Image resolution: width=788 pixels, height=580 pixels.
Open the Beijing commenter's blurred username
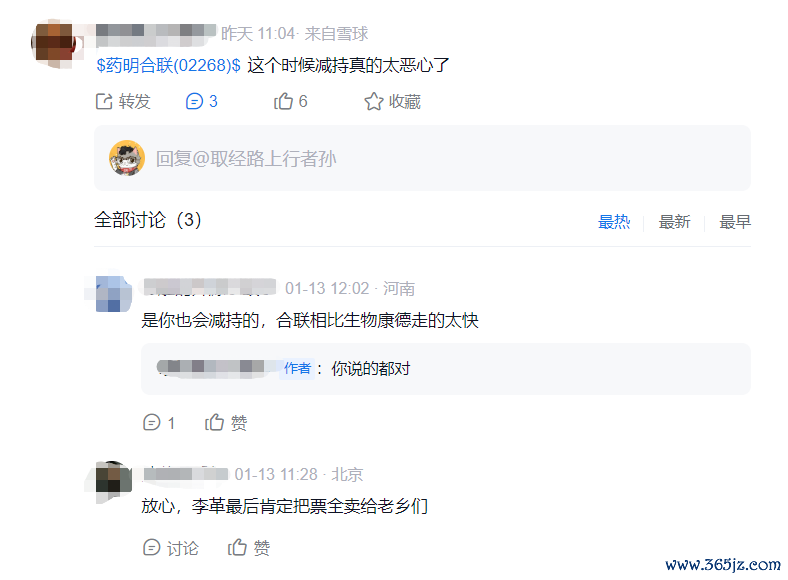pyautogui.click(x=186, y=474)
